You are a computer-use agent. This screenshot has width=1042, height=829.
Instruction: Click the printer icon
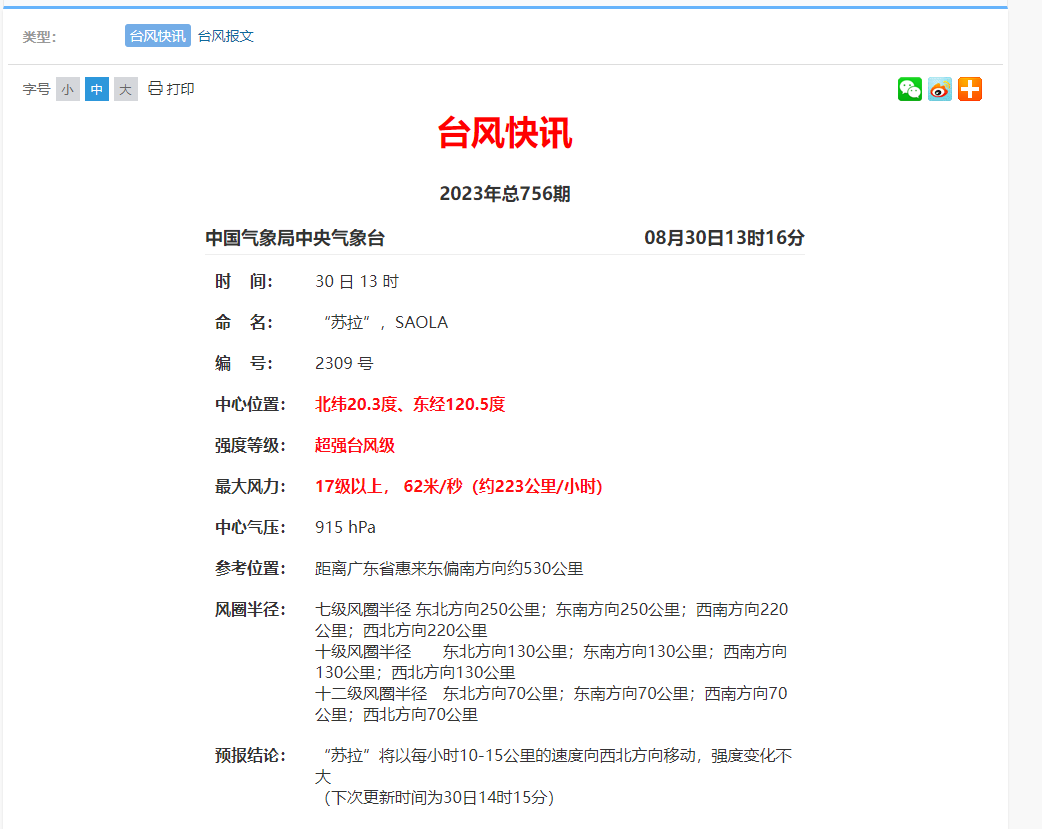[155, 88]
